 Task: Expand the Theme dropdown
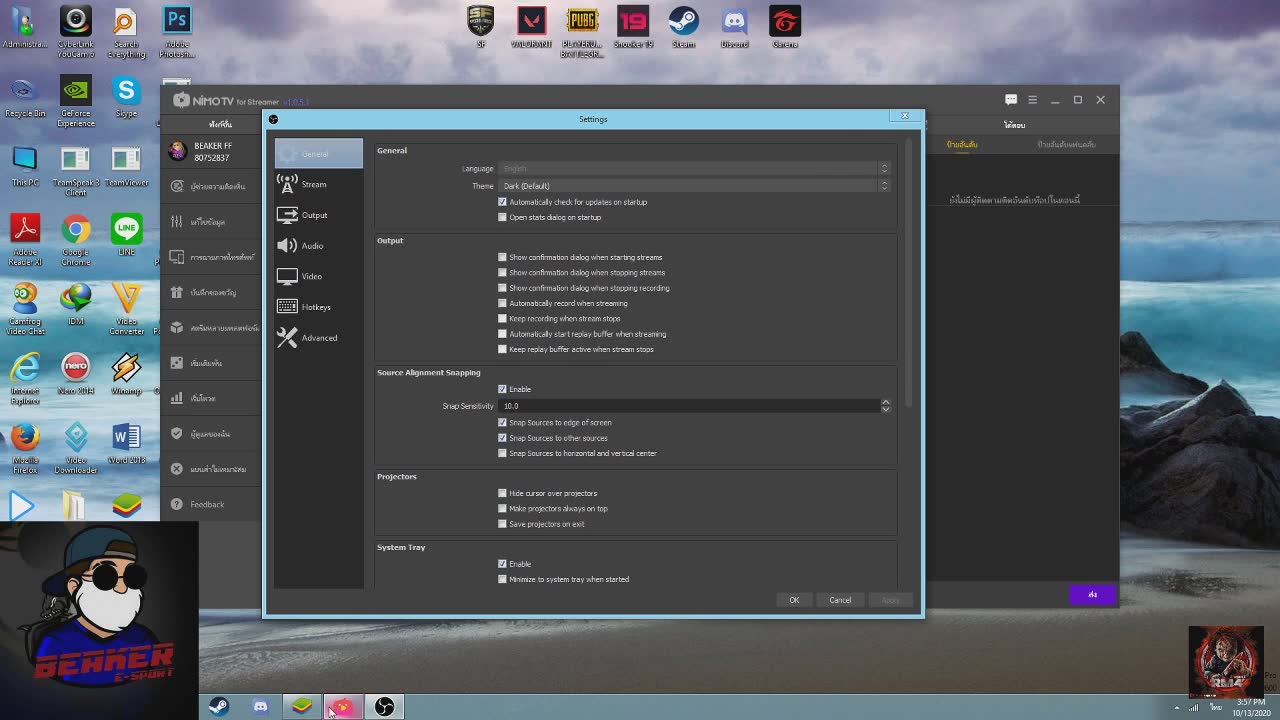pos(693,186)
